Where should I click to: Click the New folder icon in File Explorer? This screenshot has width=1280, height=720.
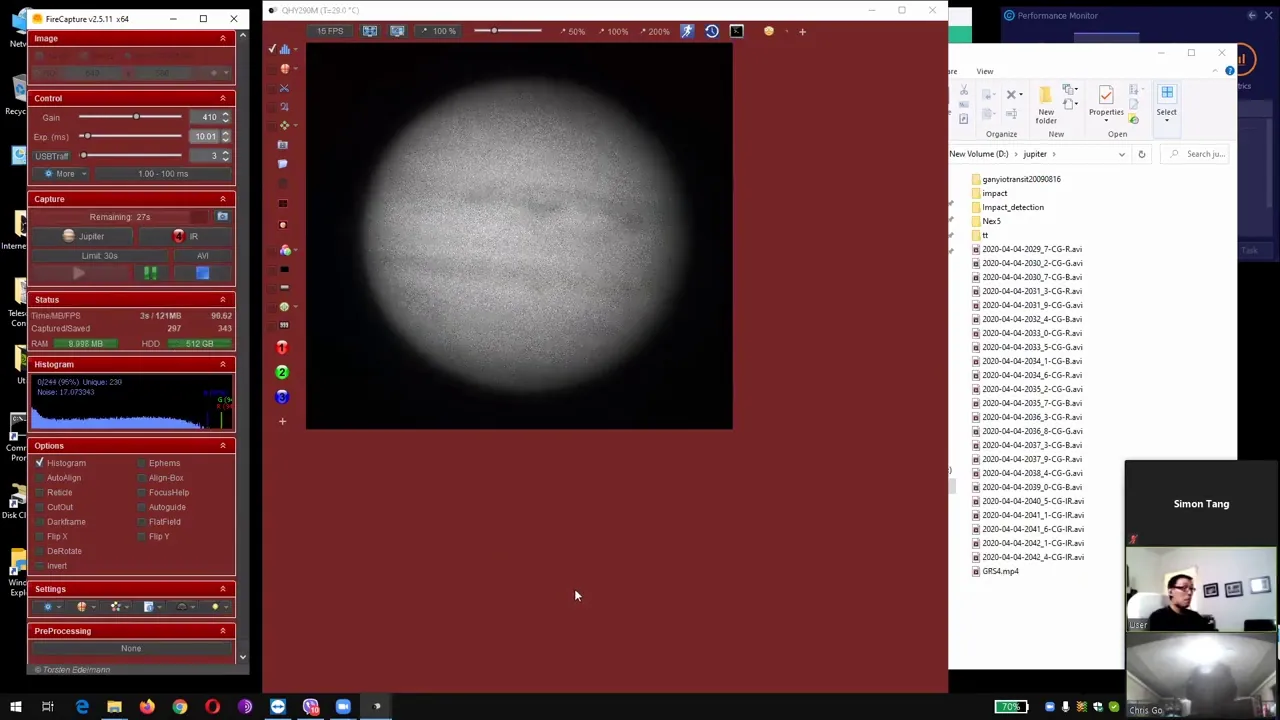pos(1046,104)
